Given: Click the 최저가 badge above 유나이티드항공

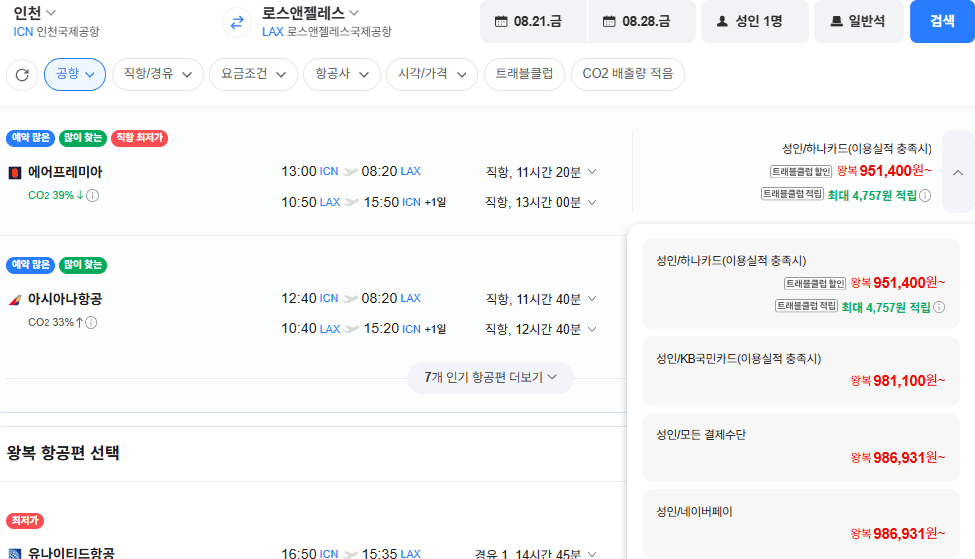Looking at the screenshot, I should pyautogui.click(x=25, y=520).
